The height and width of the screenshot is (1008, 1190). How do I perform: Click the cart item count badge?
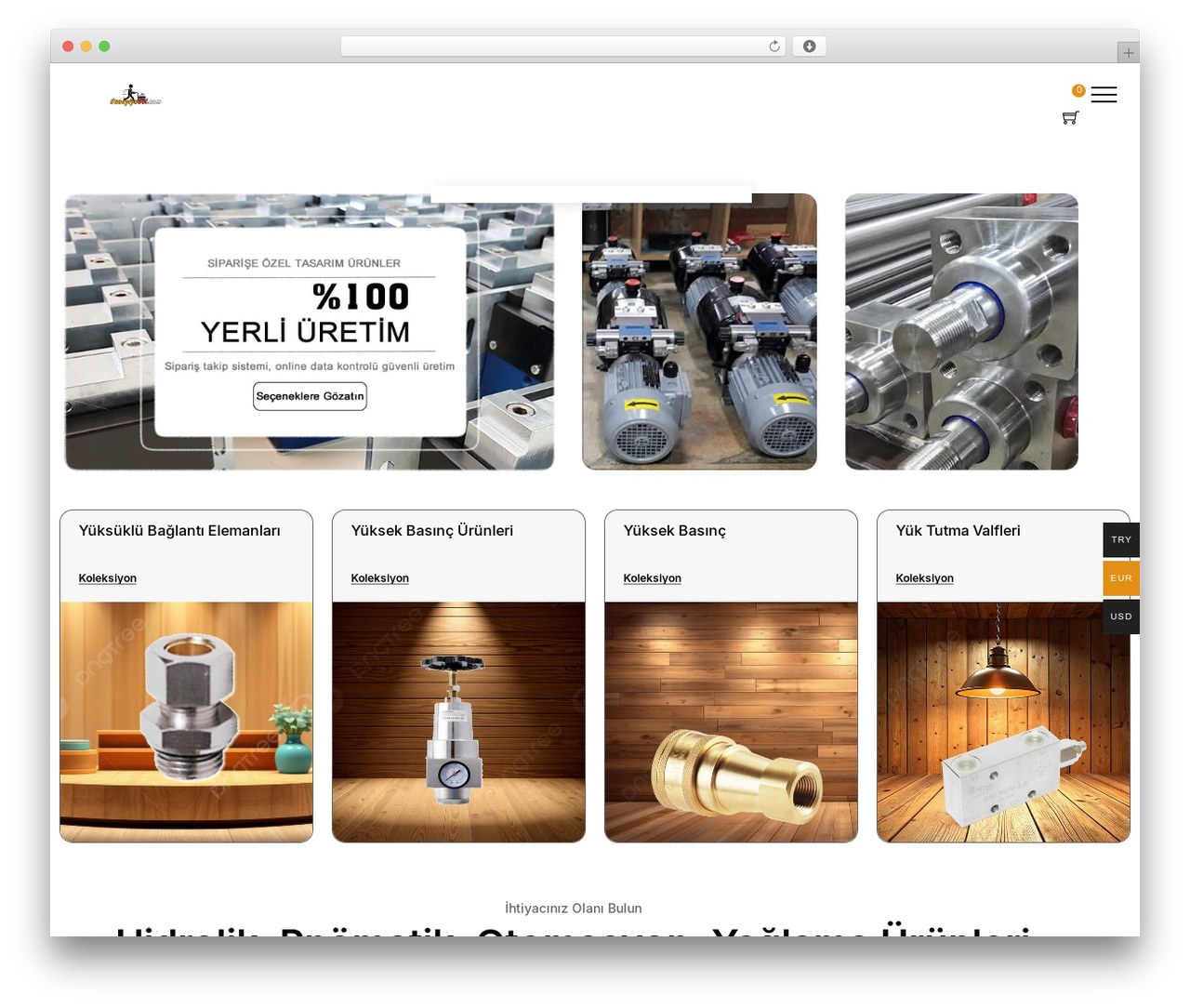1078,90
